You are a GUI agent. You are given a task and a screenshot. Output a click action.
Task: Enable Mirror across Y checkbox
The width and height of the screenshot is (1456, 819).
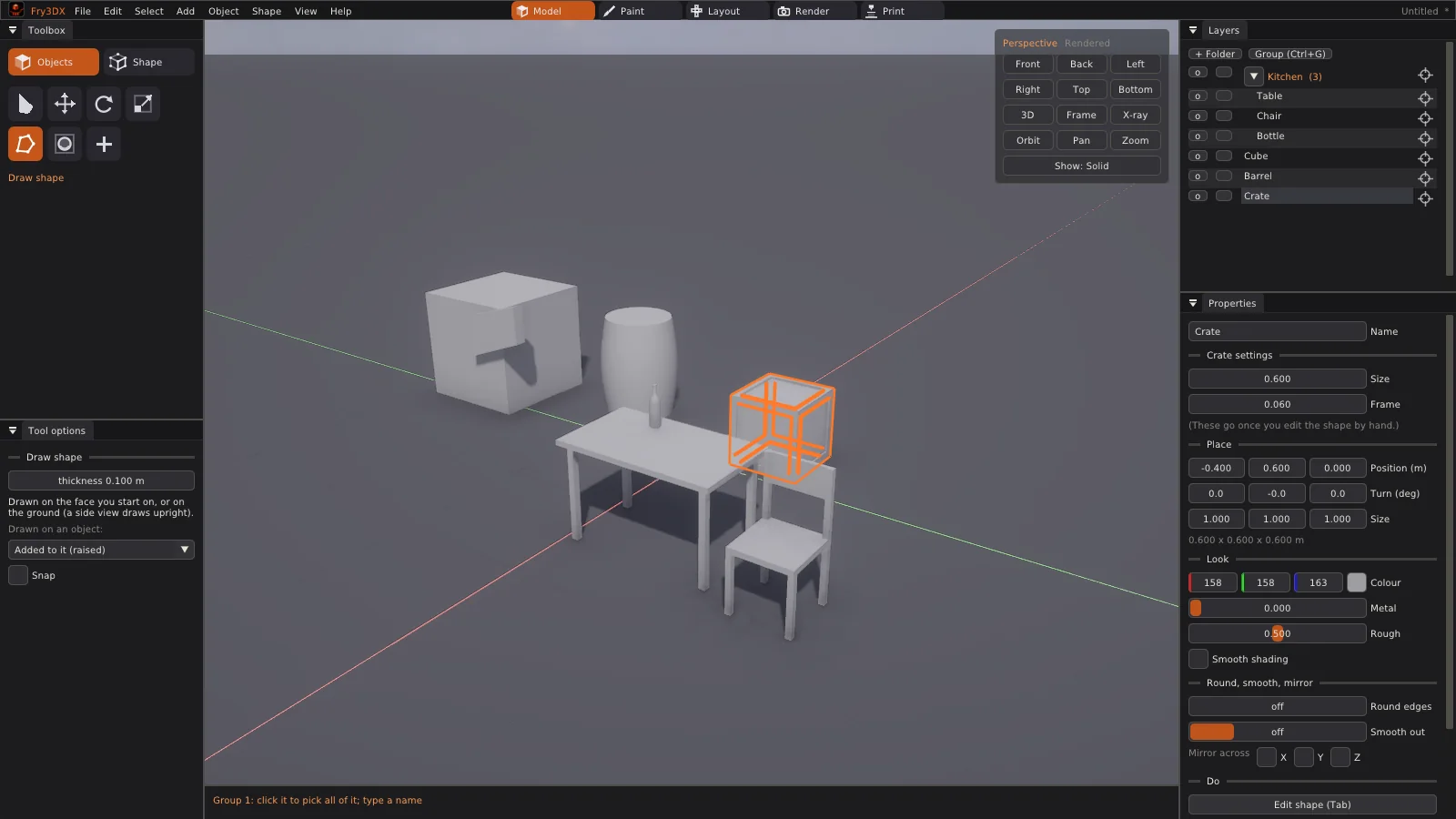[1304, 757]
